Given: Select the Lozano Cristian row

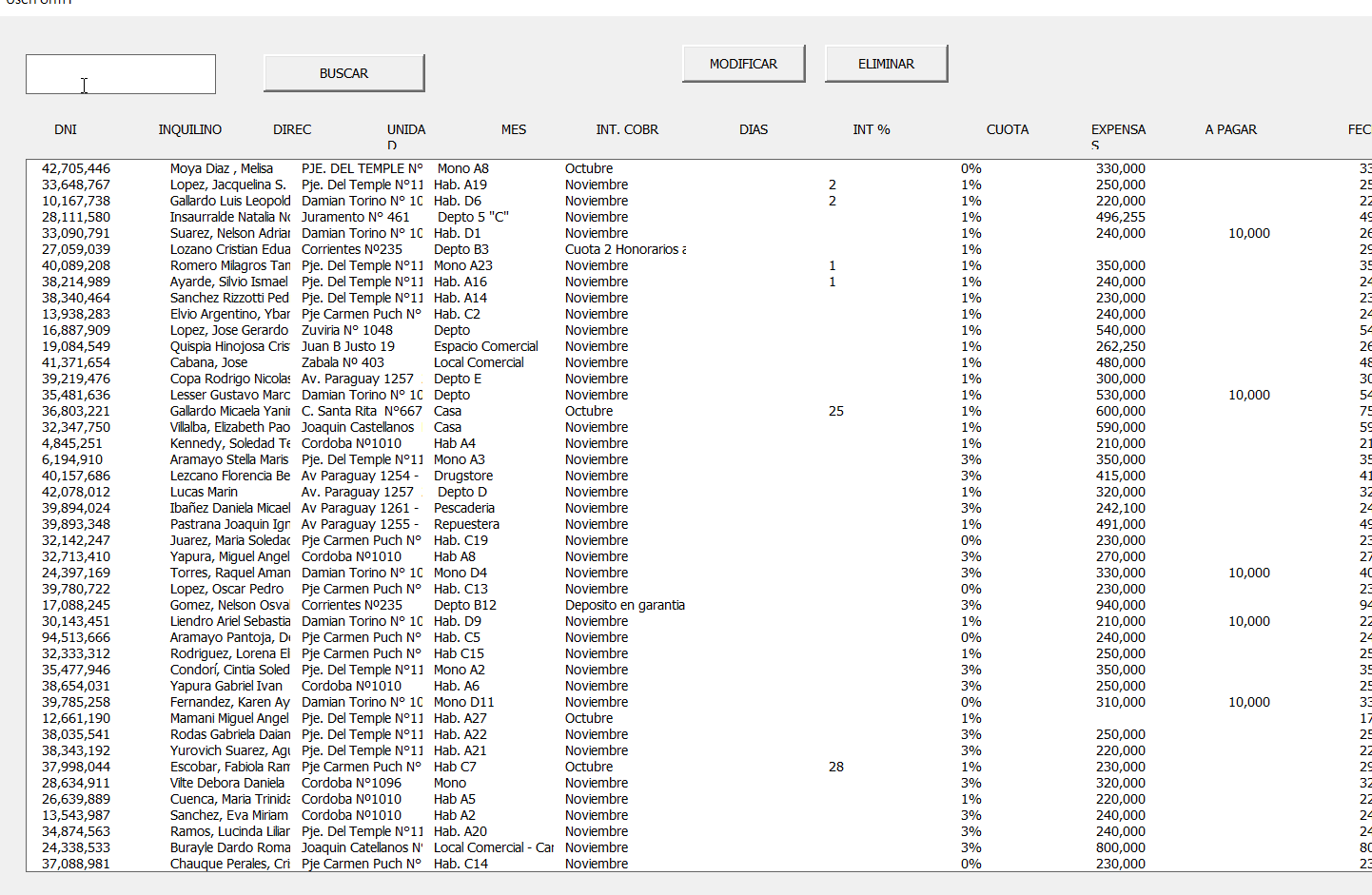Looking at the screenshot, I should click(x=229, y=249).
